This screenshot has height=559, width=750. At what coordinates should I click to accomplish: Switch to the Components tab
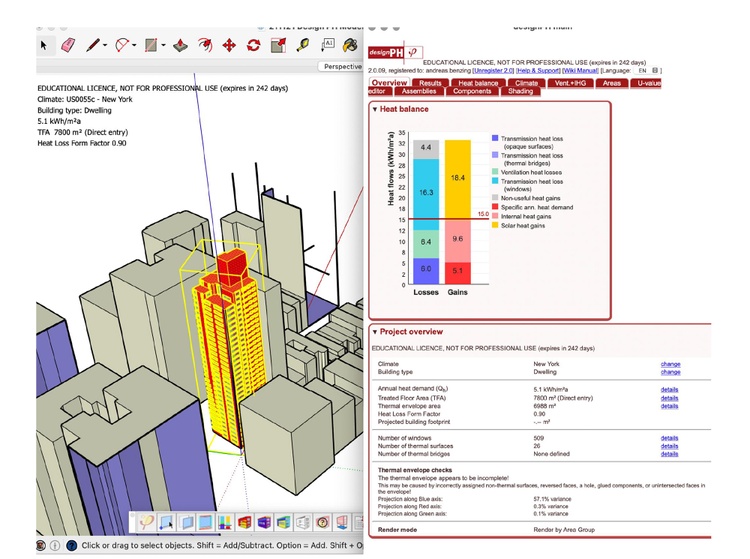[472, 91]
